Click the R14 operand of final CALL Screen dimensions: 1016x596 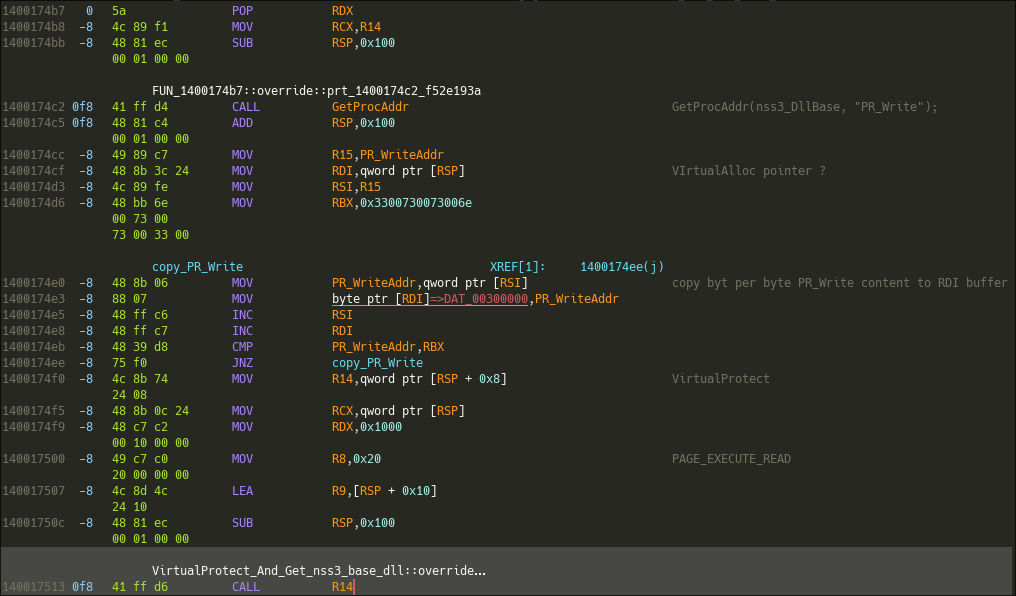(x=343, y=587)
